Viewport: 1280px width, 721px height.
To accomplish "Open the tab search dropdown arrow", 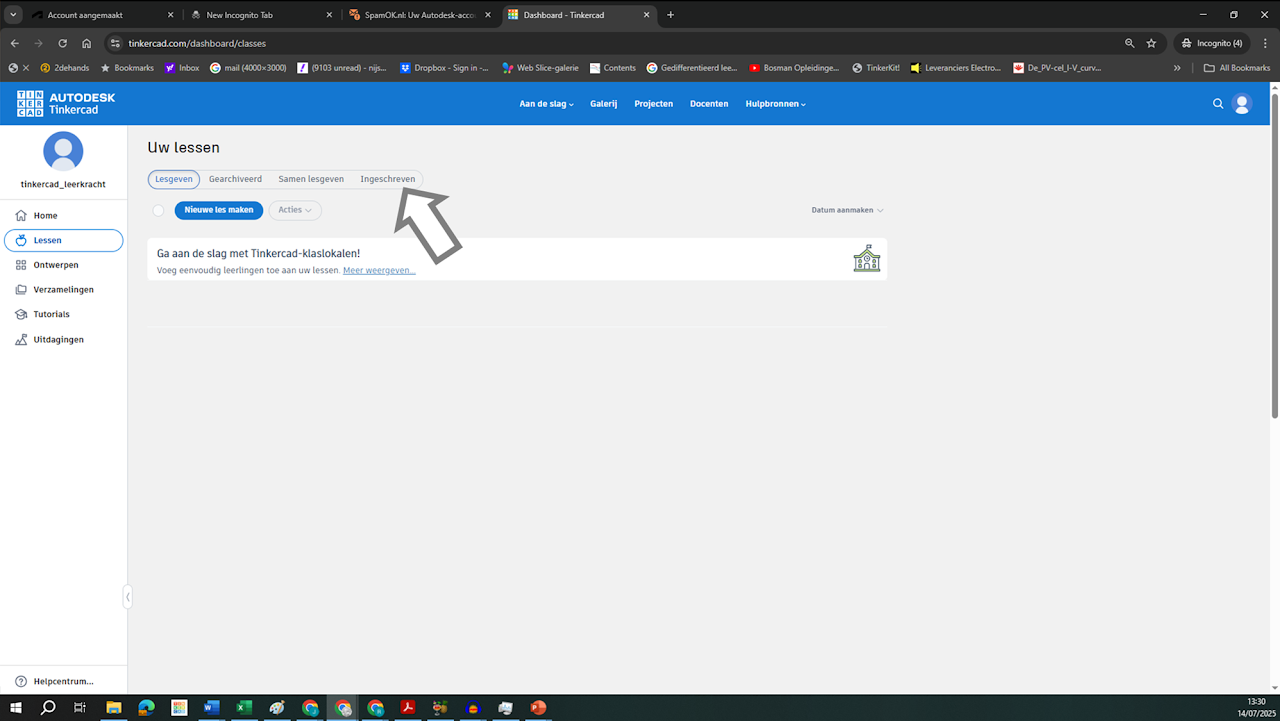I will [x=13, y=15].
